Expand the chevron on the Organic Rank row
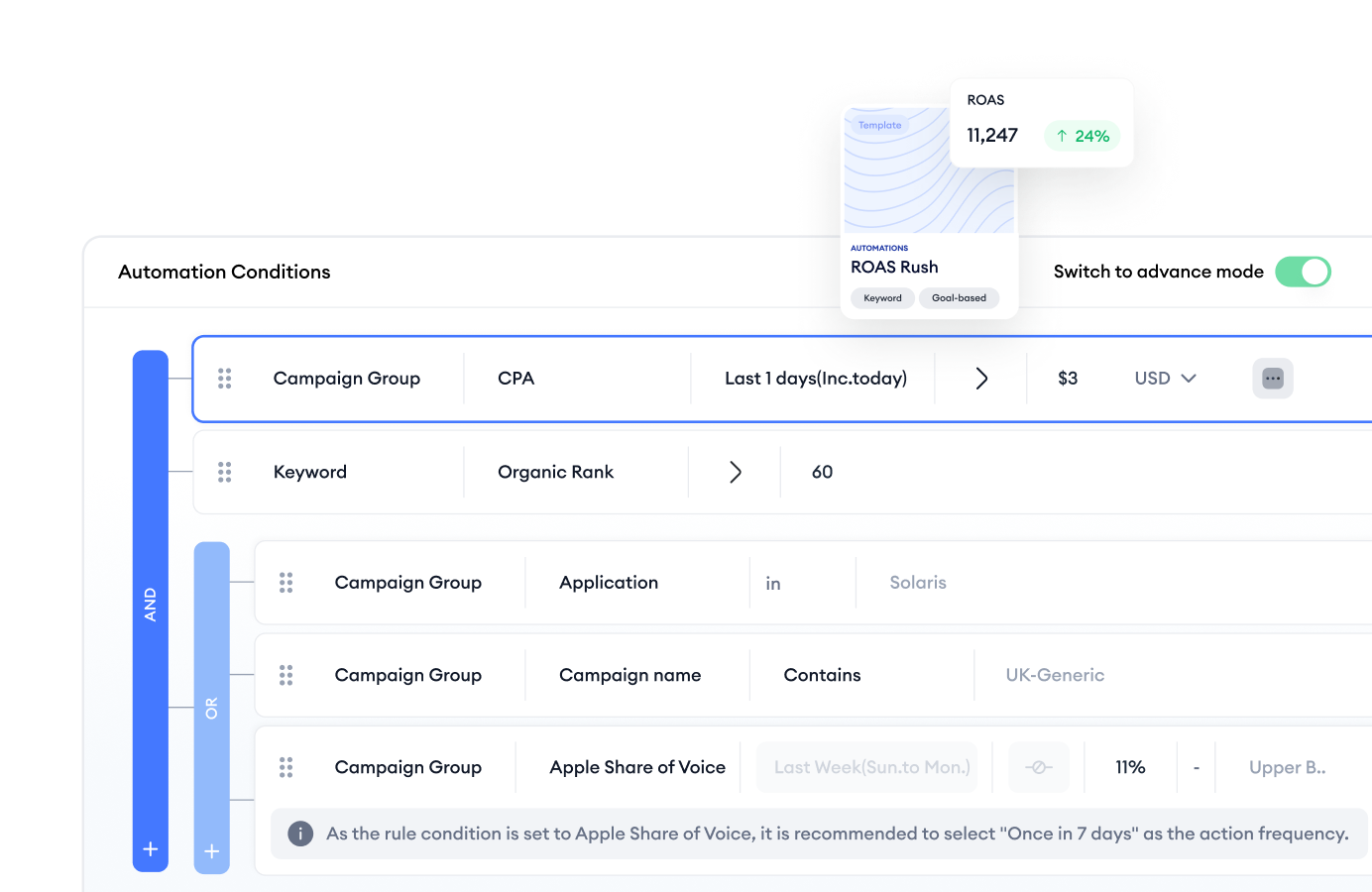1372x892 pixels. 734,472
